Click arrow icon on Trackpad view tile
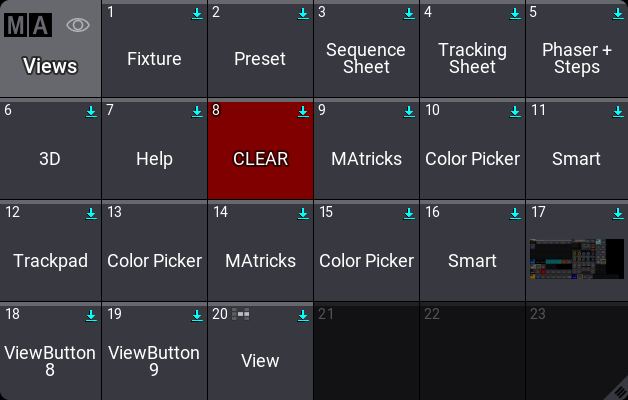This screenshot has width=628, height=400. [91, 213]
